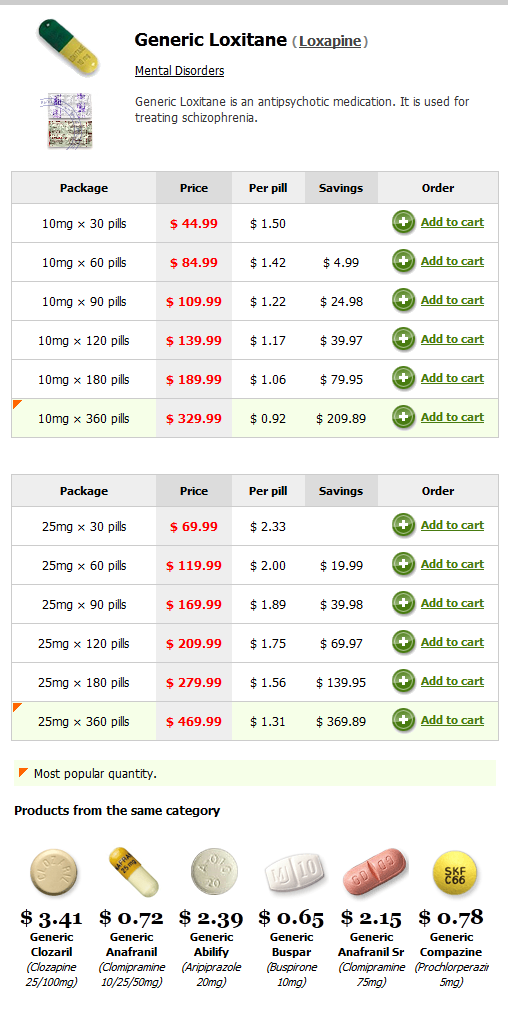Add 25mg × 90 pills to cart

[452, 603]
